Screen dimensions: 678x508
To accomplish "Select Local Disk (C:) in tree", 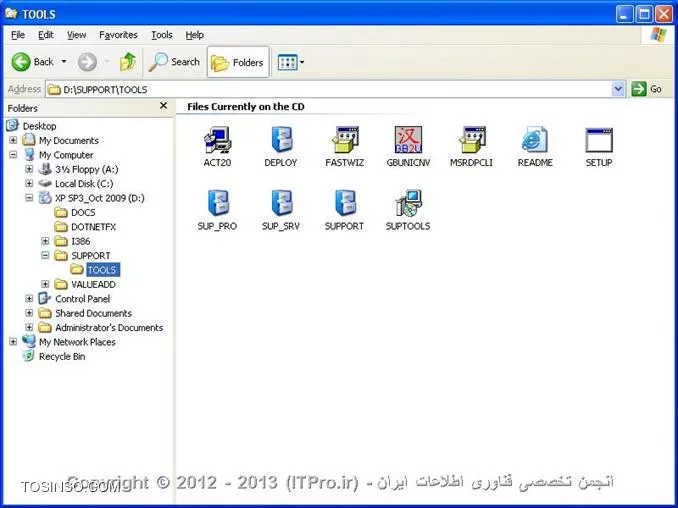I will tap(84, 183).
